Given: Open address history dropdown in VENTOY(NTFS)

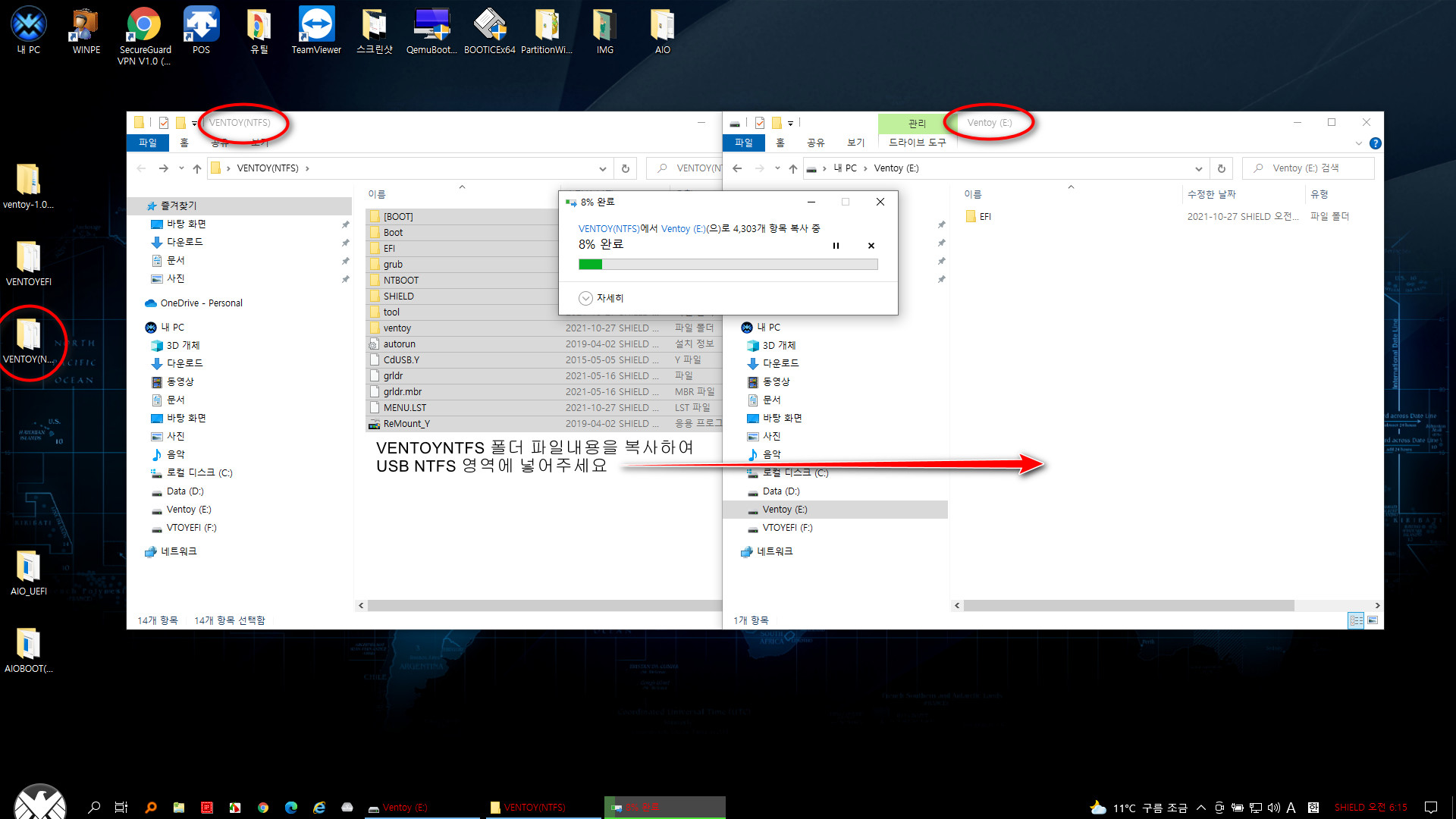Looking at the screenshot, I should pos(602,168).
